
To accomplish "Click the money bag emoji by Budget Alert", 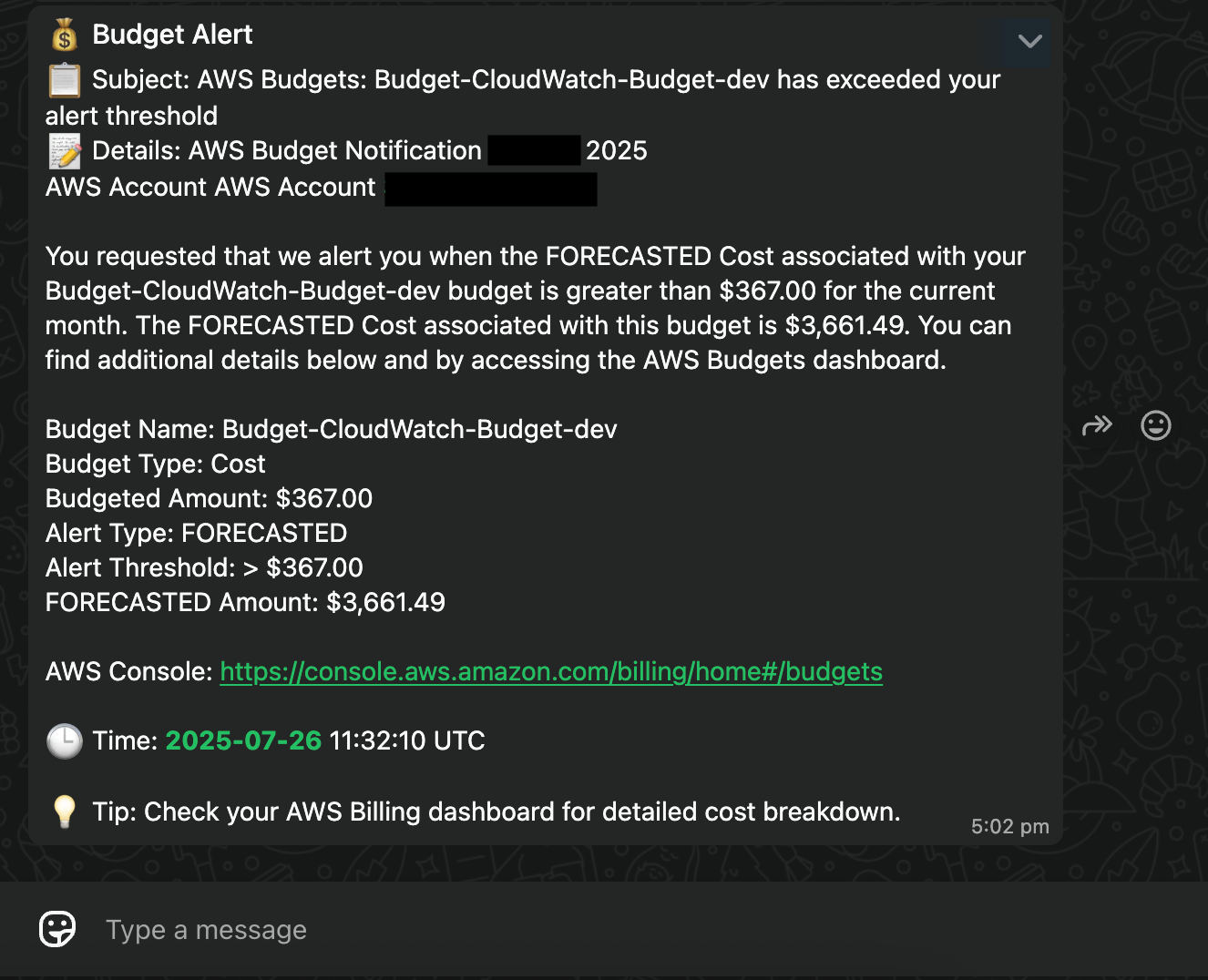I will click(x=65, y=36).
